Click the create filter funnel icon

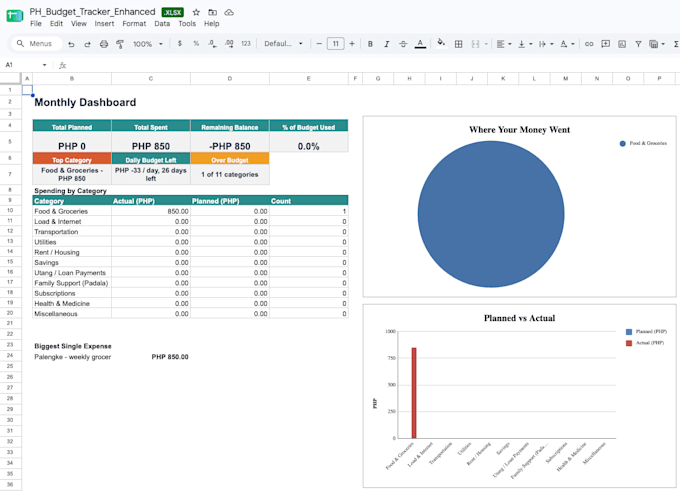pos(638,44)
